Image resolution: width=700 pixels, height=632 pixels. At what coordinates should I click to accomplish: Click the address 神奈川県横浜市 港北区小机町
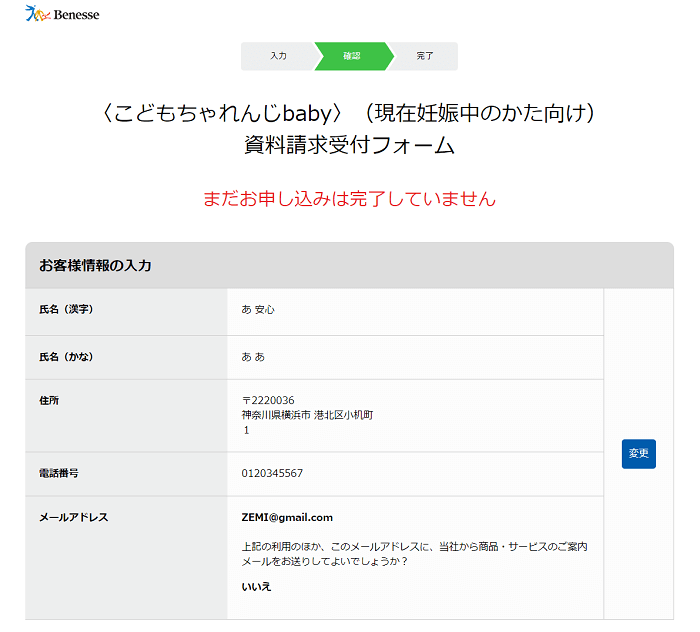[x=308, y=415]
